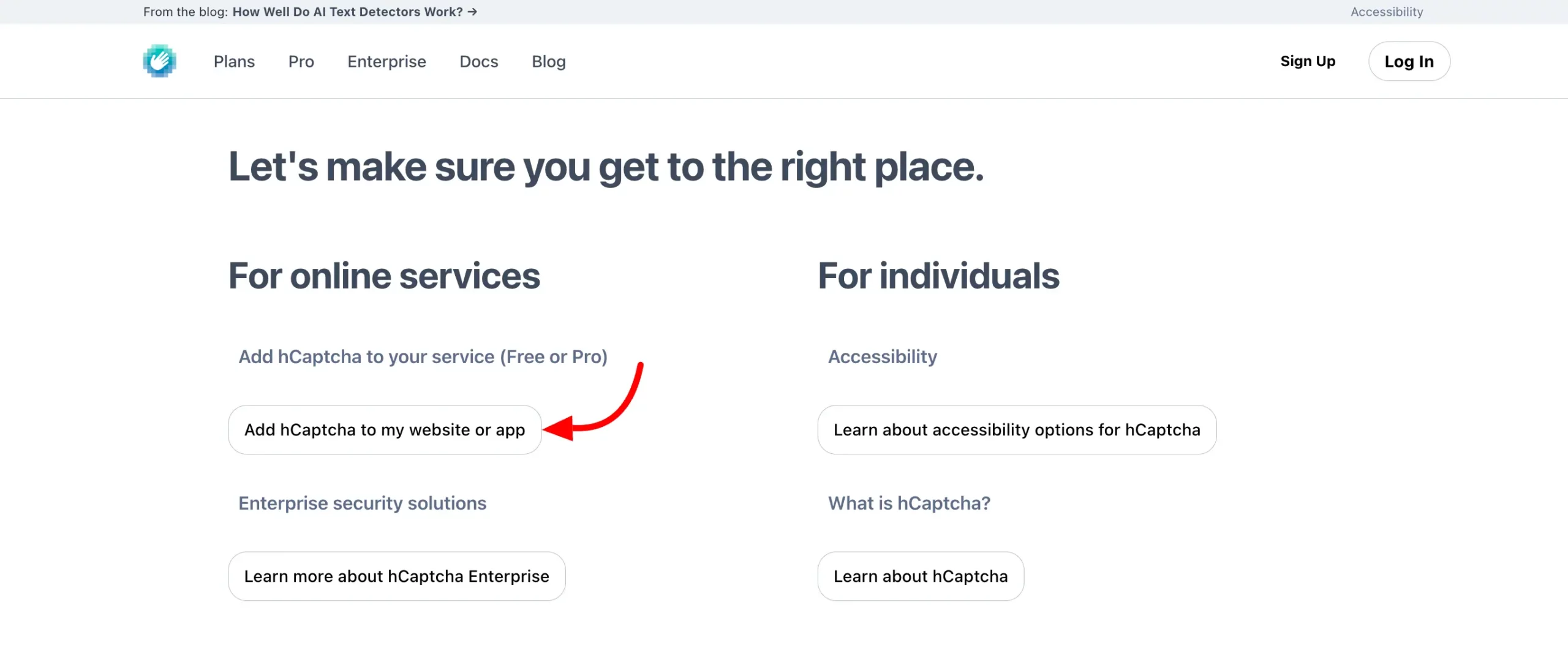
Task: Click the 'What is hCaptcha?' subheading
Action: [909, 503]
